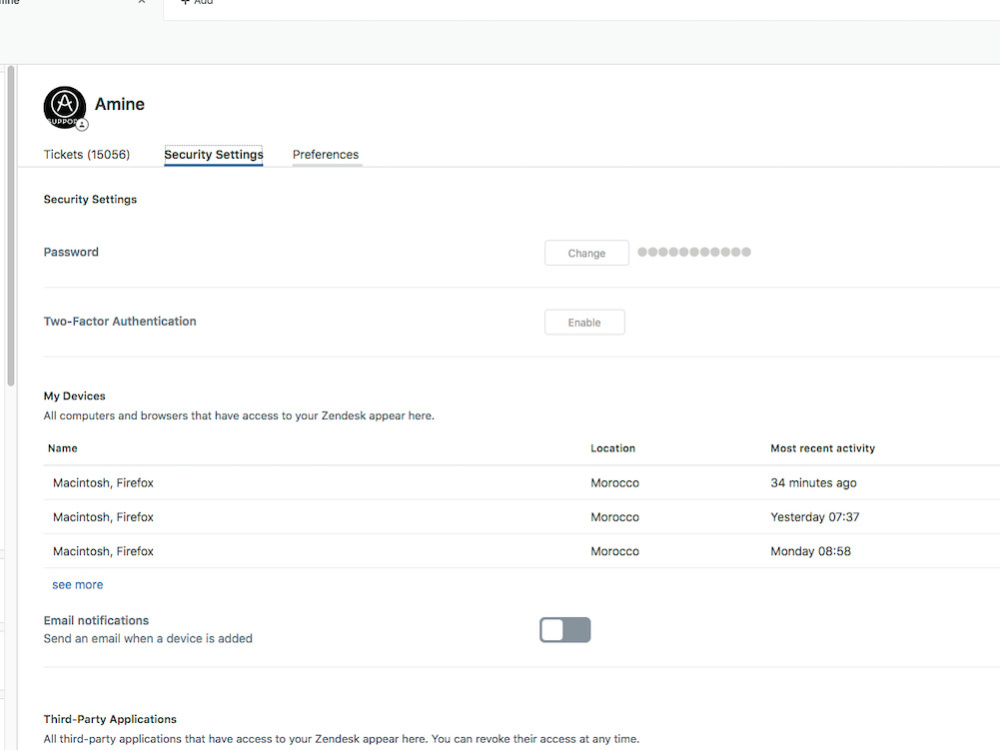Click see more under My Devices
1000x750 pixels.
point(78,585)
